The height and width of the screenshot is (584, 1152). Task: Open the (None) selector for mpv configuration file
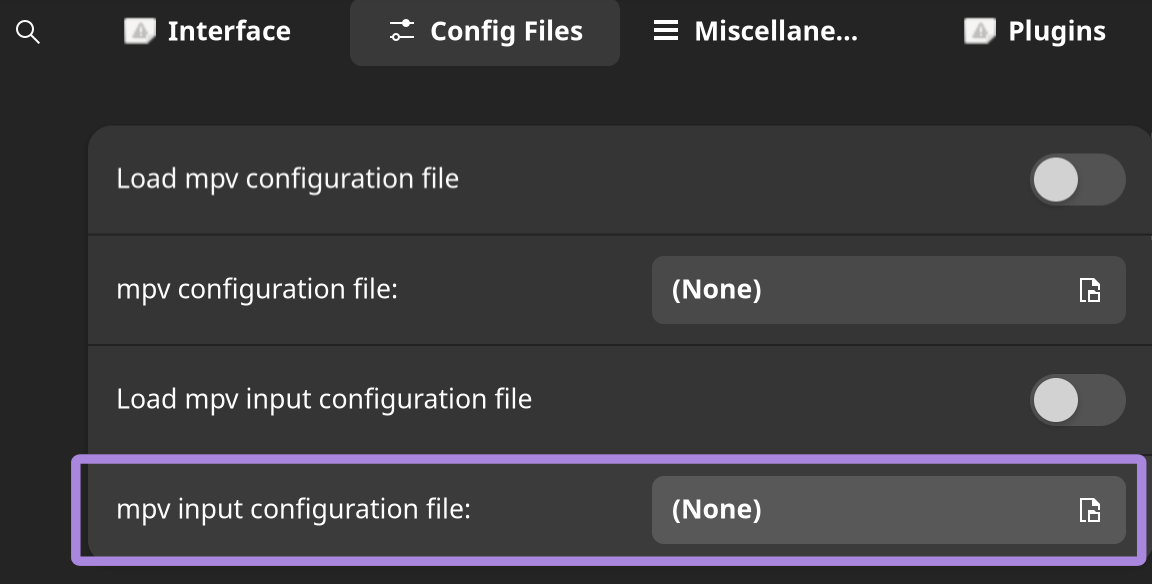tap(888, 290)
